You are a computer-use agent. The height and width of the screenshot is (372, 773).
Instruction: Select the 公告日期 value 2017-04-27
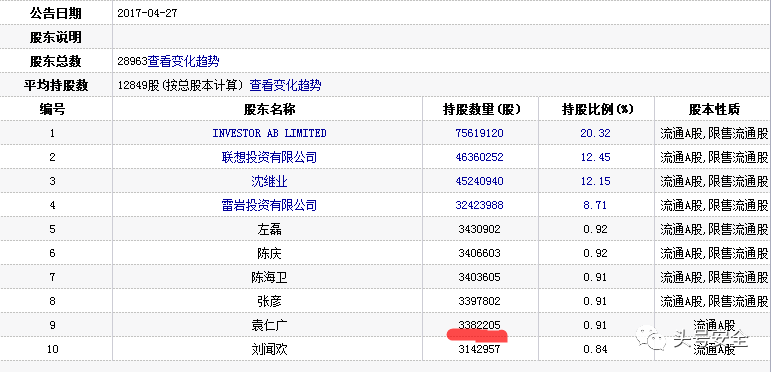coord(147,13)
